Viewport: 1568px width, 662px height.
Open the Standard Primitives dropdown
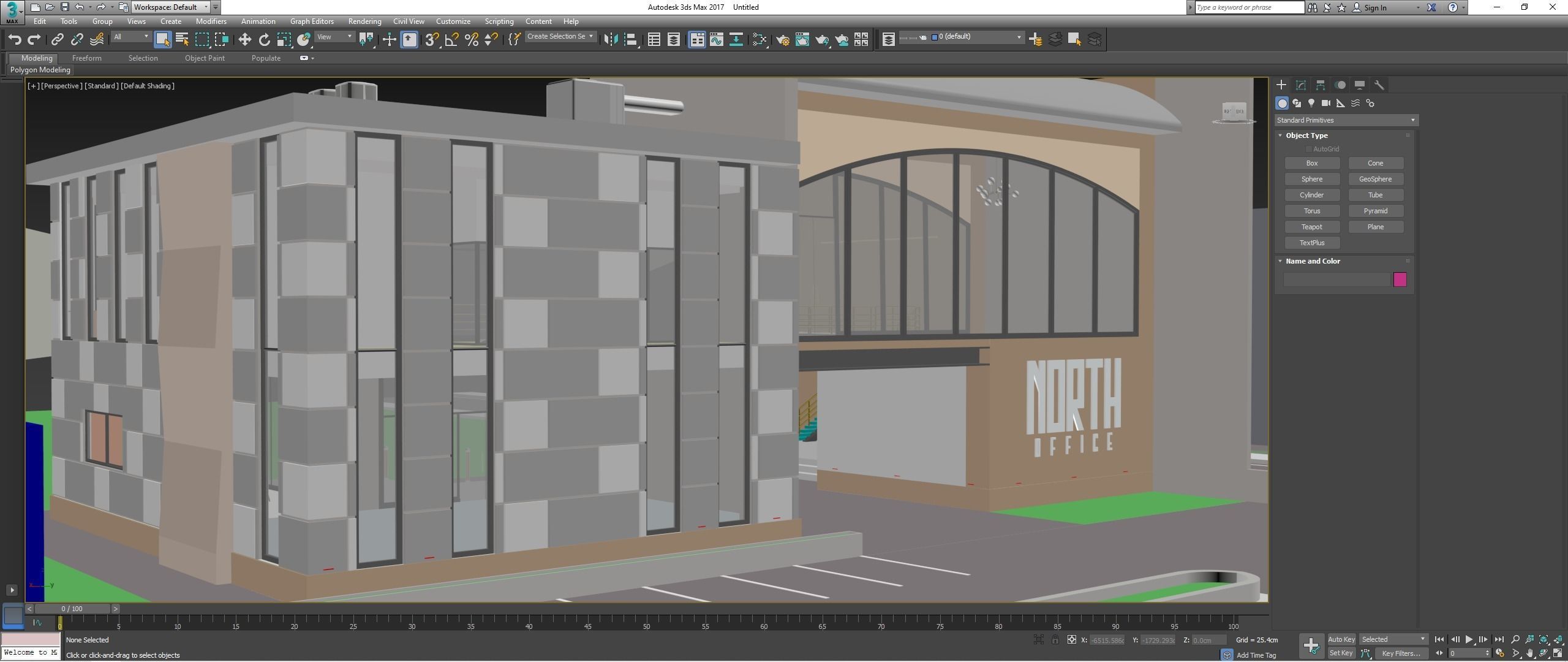1346,120
